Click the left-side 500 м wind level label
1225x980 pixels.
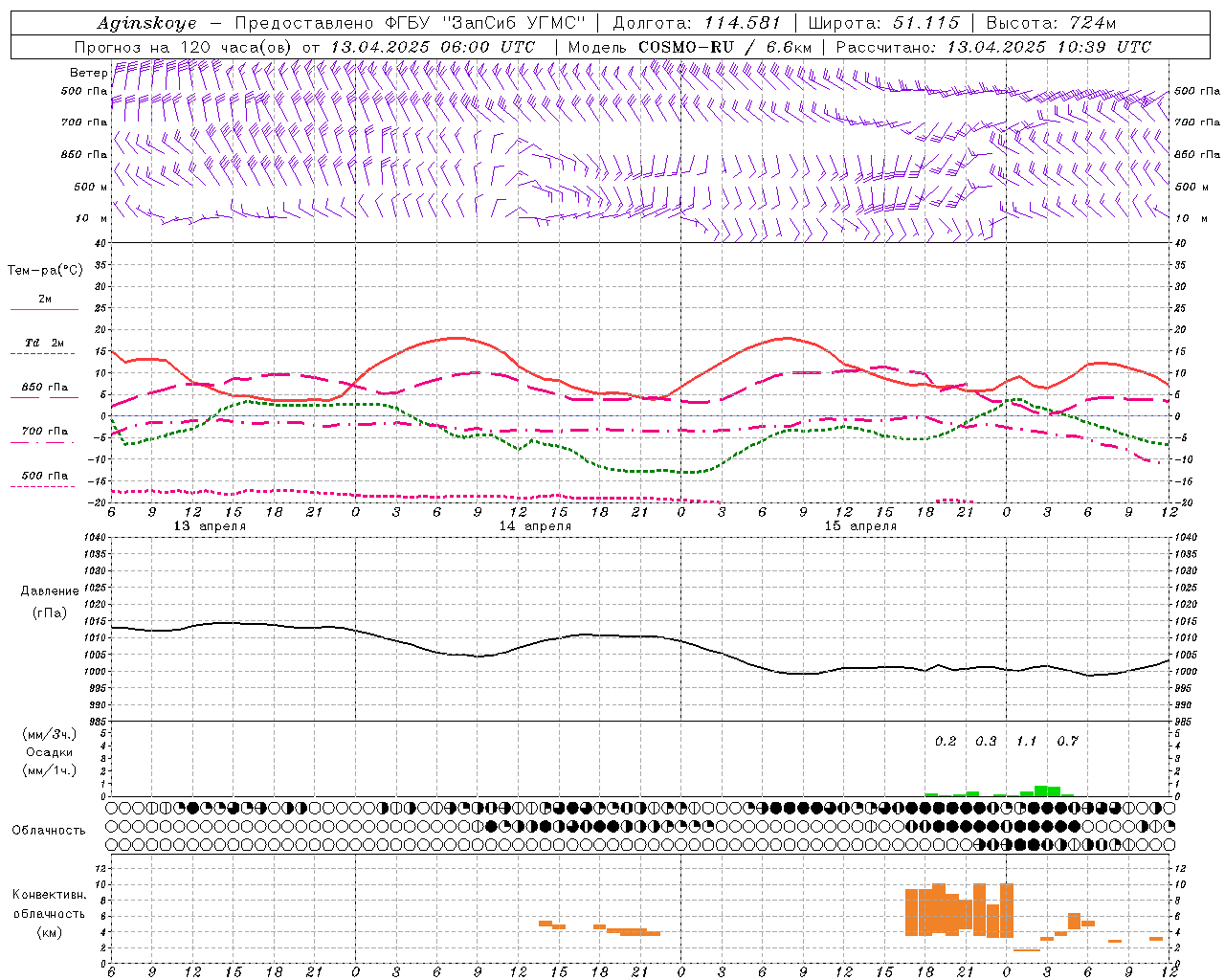point(91,187)
